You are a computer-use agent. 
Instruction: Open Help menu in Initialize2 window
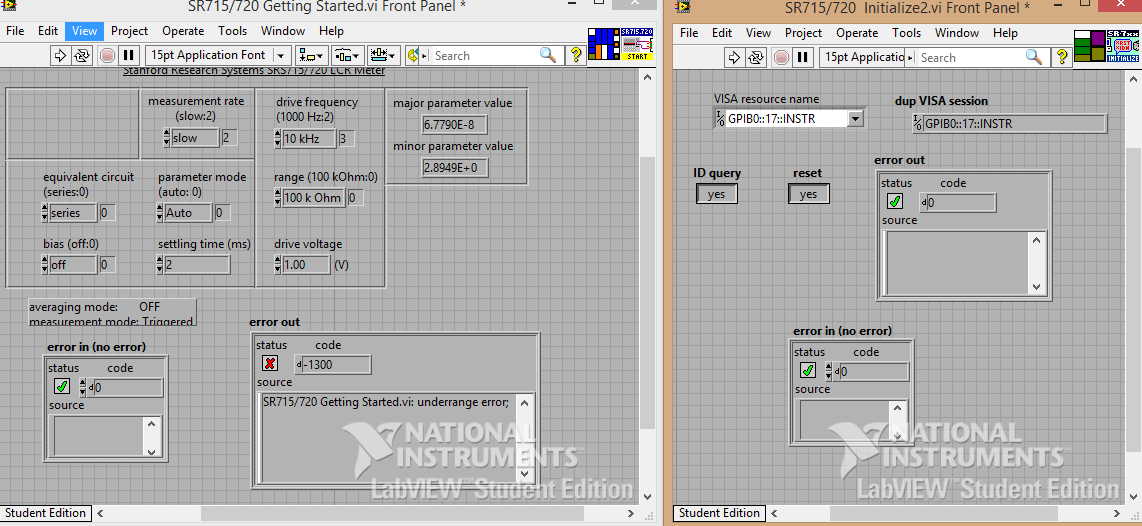1005,33
